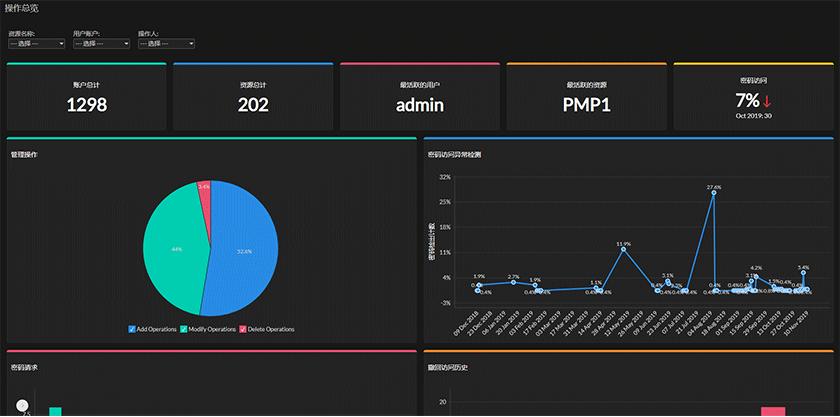Toggle the Modify Operations legend checkbox
This screenshot has width=840, height=417.
tap(183, 329)
